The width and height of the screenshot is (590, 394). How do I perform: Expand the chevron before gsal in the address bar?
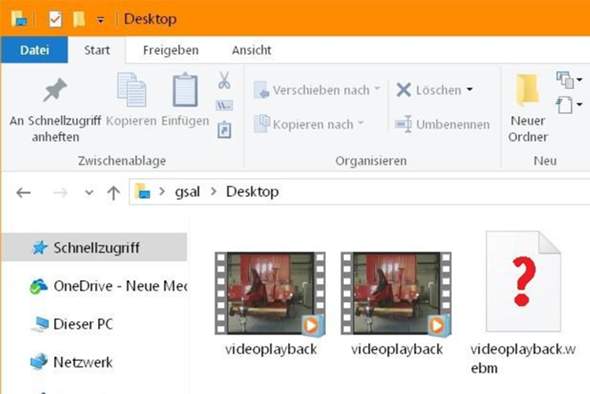[x=162, y=192]
